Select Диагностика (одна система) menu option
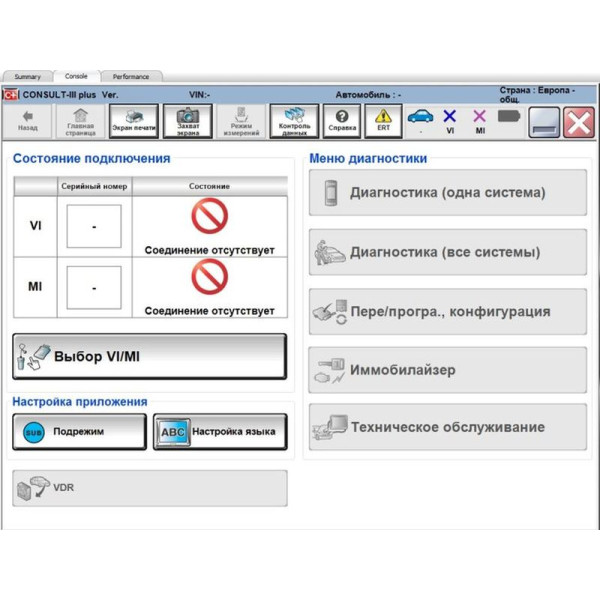The width and height of the screenshot is (600, 600). click(x=446, y=193)
